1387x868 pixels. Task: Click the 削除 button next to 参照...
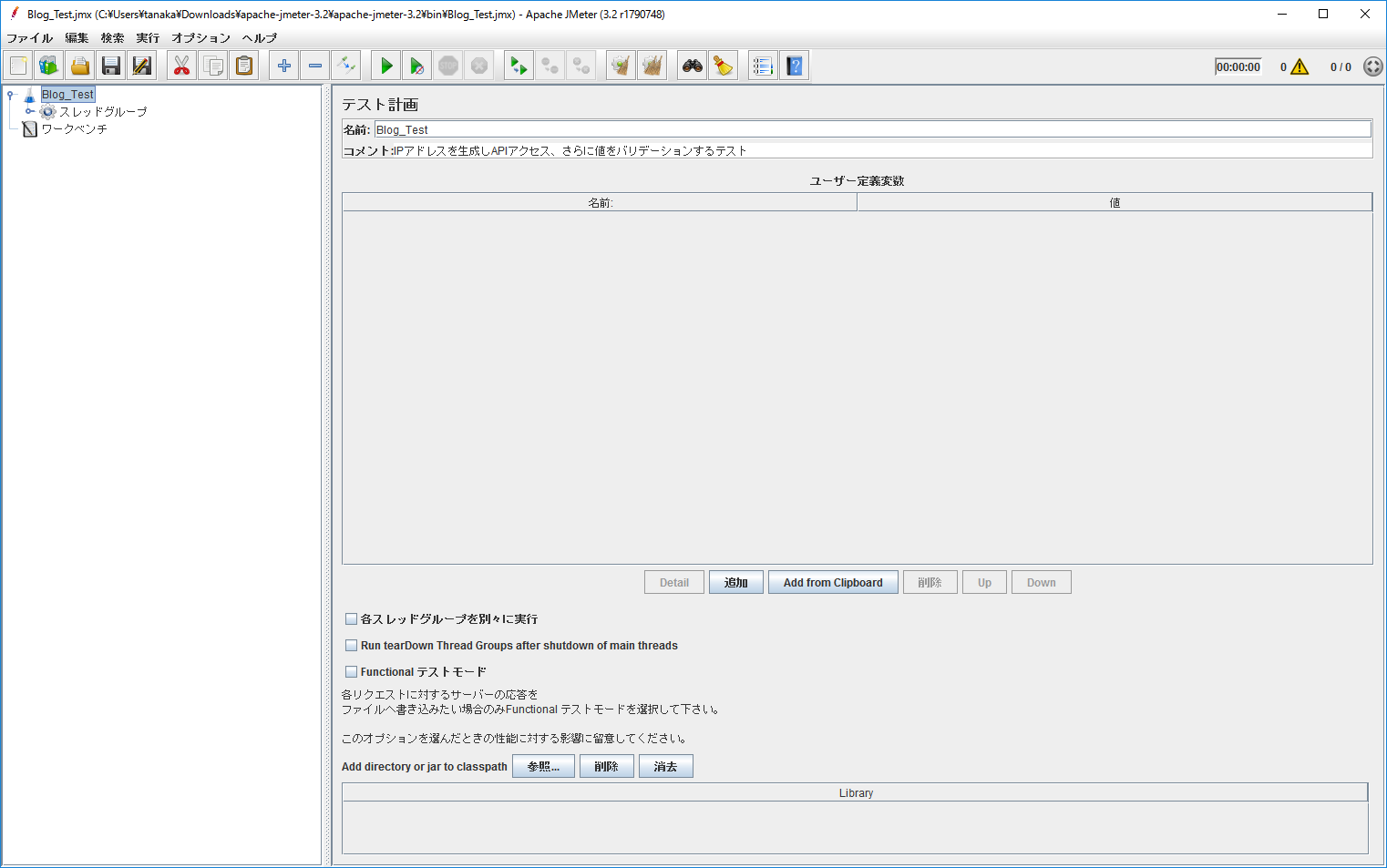(x=607, y=767)
